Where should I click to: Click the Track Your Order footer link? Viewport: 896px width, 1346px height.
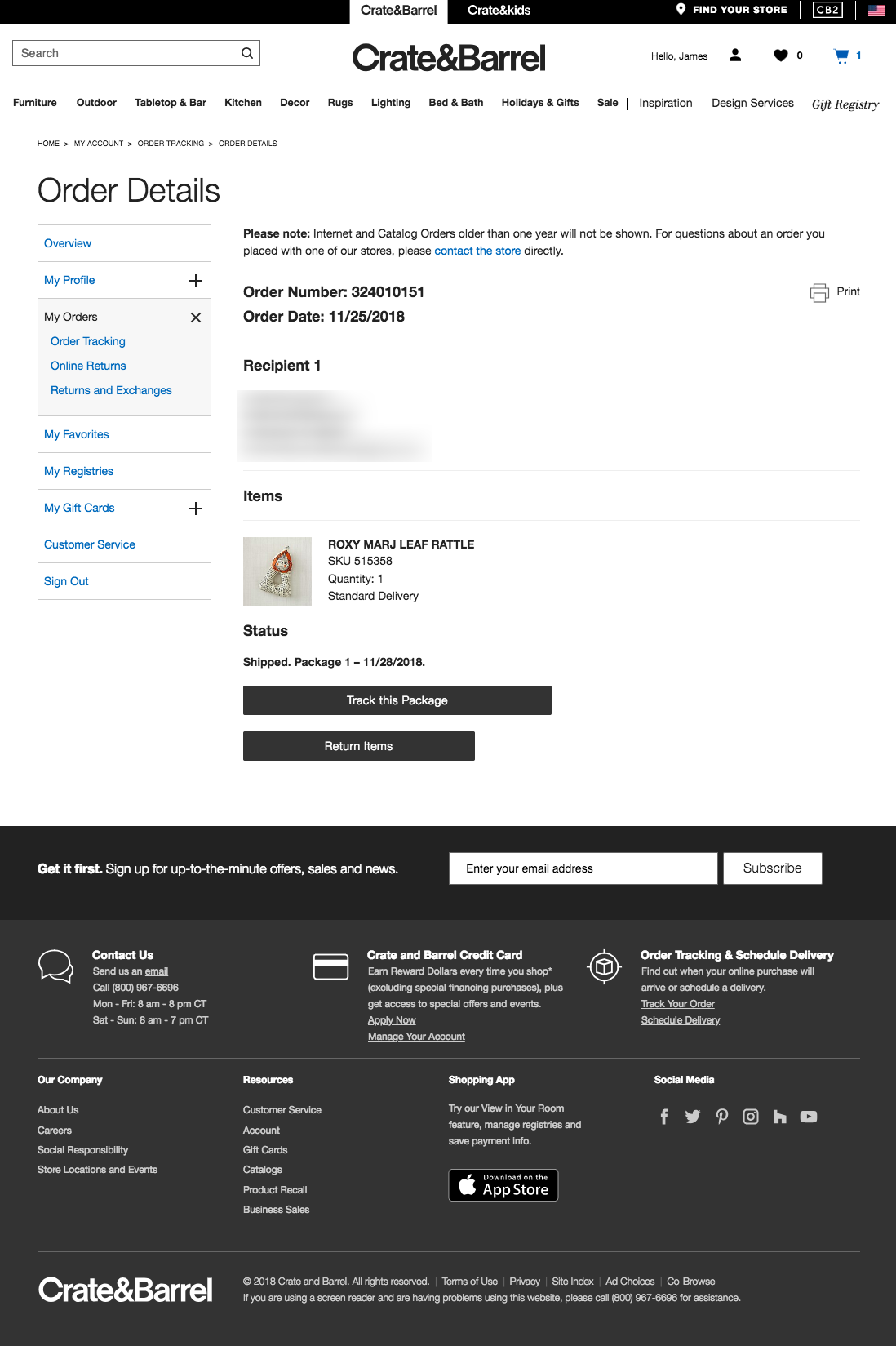(678, 1004)
